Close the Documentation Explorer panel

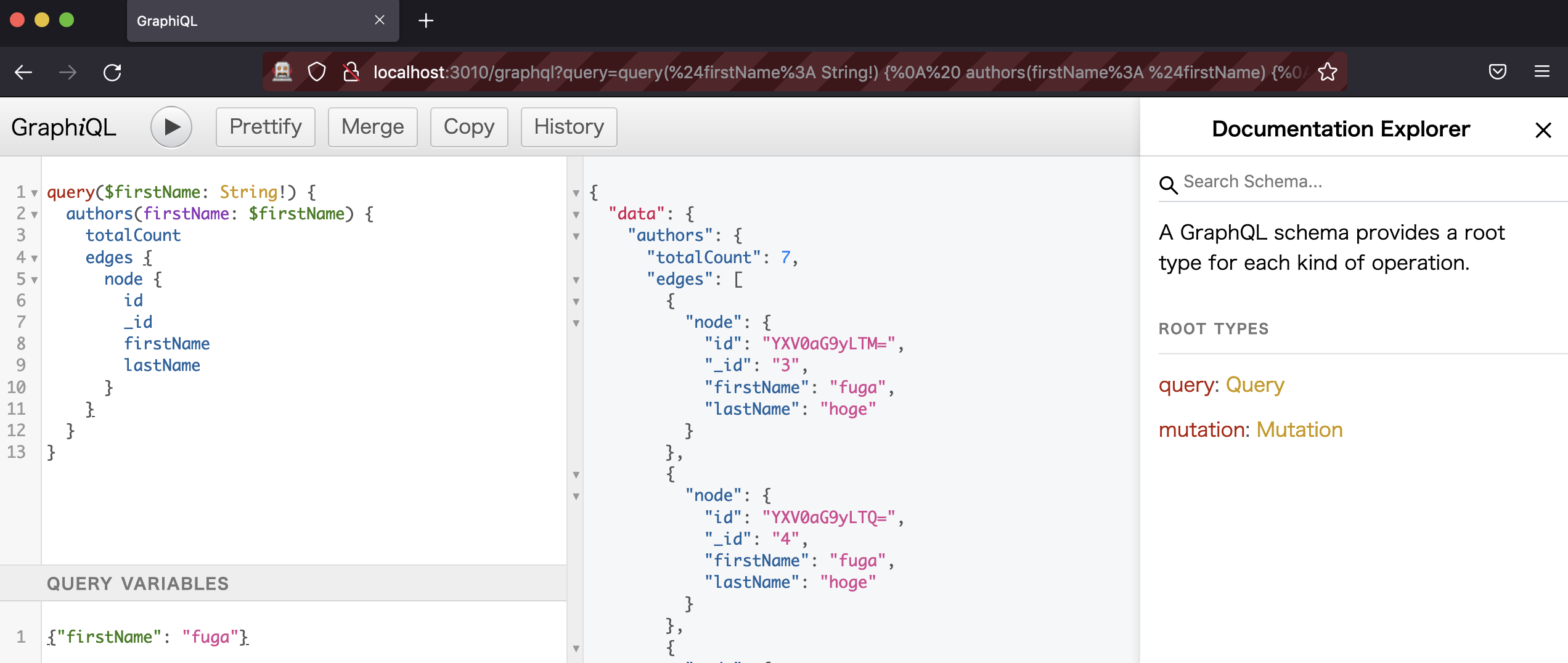point(1543,130)
